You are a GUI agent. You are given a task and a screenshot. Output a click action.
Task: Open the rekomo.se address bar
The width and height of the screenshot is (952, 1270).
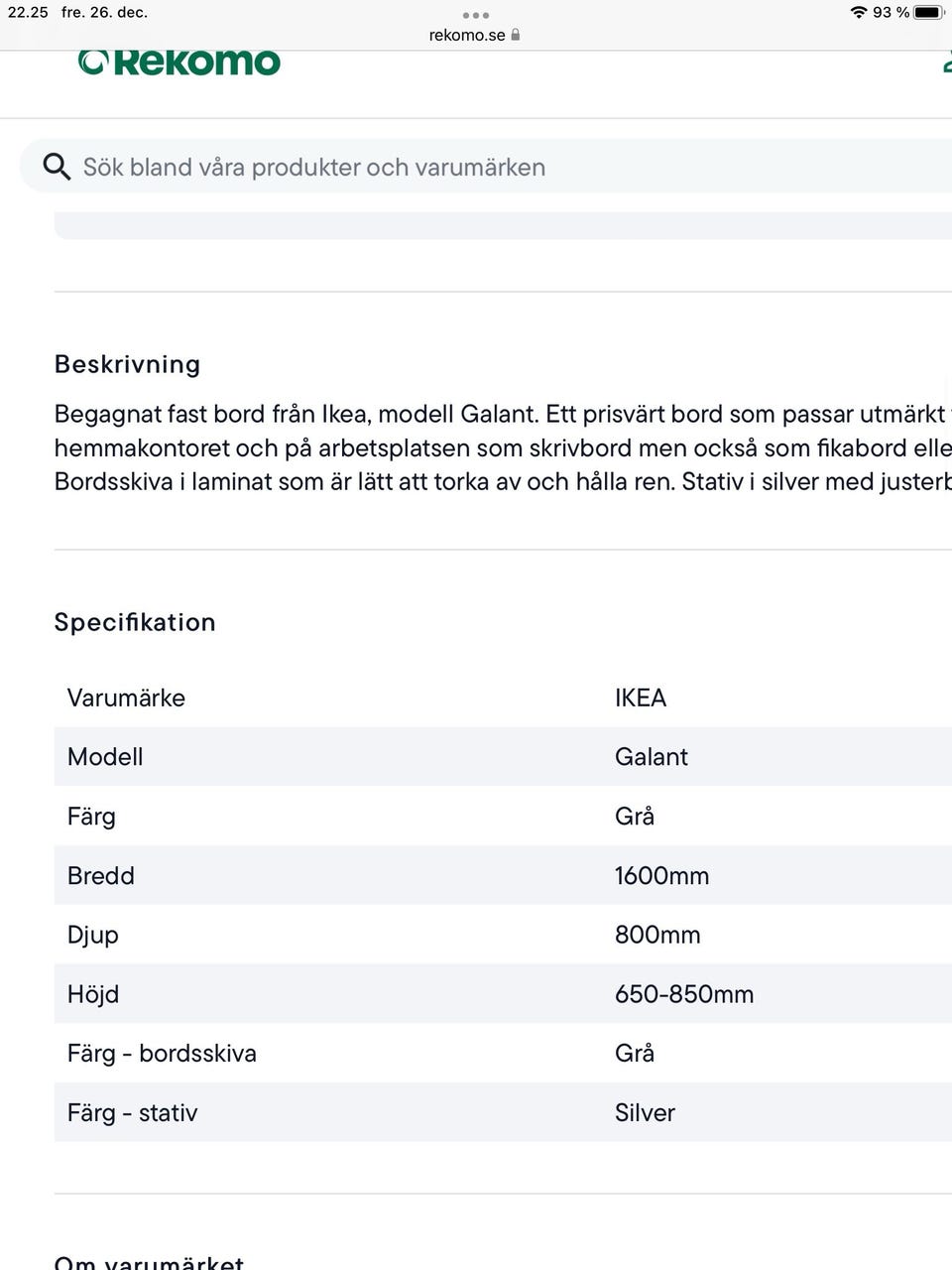pyautogui.click(x=466, y=35)
